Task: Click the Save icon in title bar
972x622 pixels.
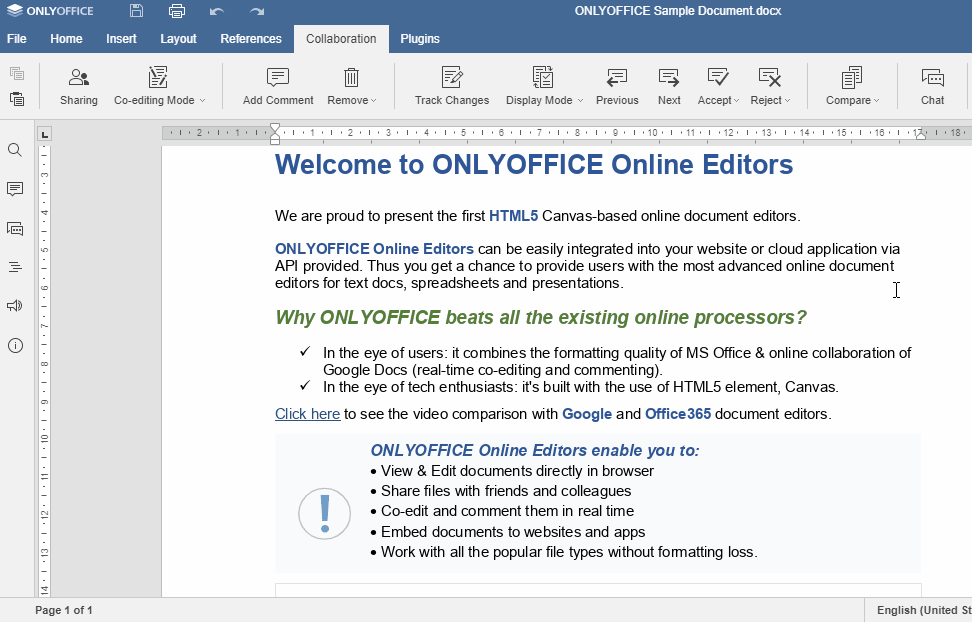Action: [136, 11]
